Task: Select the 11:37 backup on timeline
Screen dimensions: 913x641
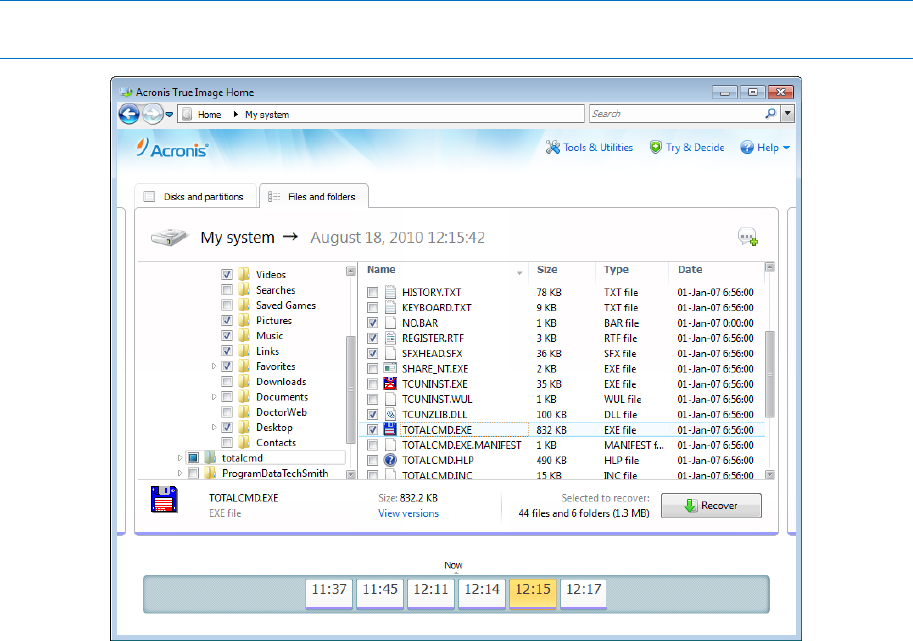Action: (x=329, y=593)
